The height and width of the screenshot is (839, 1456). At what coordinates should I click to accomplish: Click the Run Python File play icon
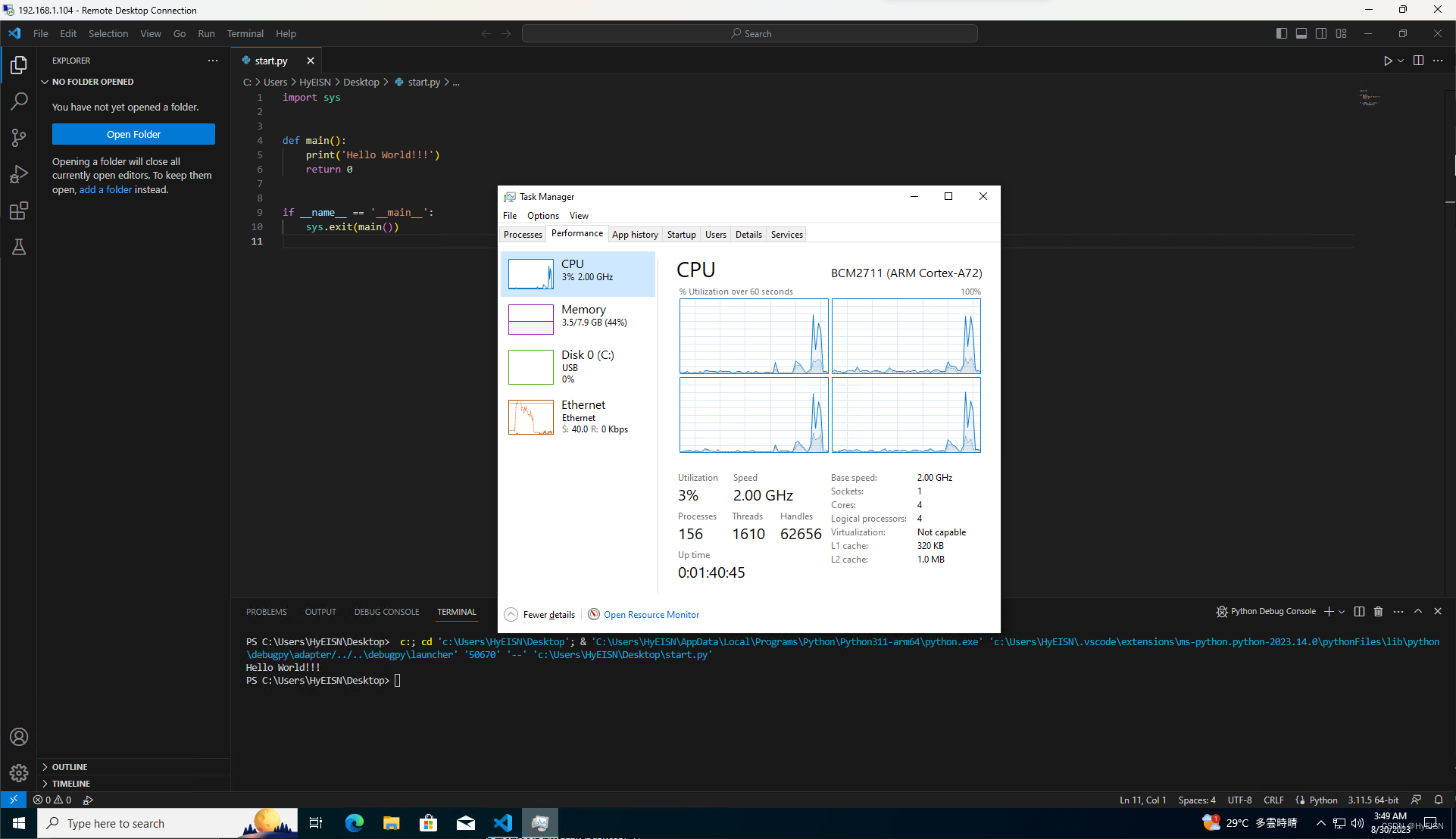1388,61
